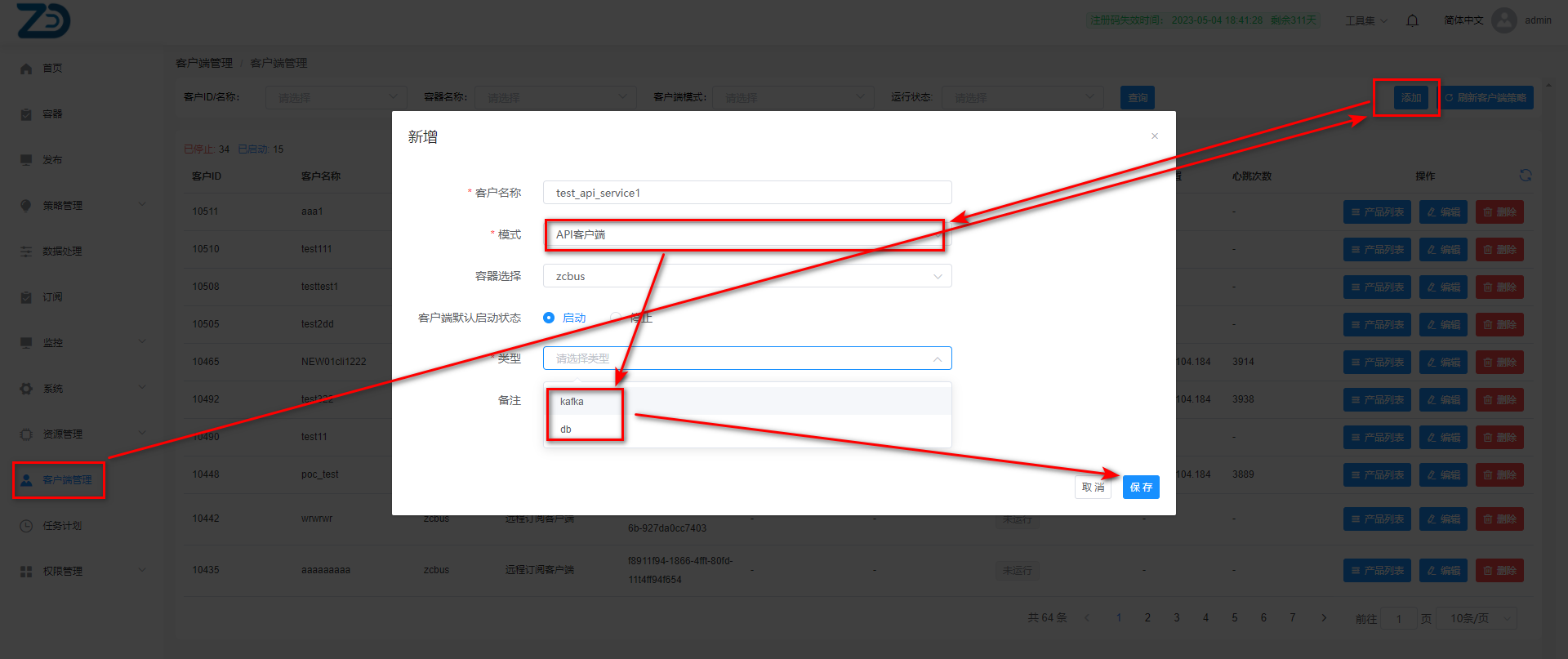
Task: Click the ZD logo in the header
Action: [43, 20]
